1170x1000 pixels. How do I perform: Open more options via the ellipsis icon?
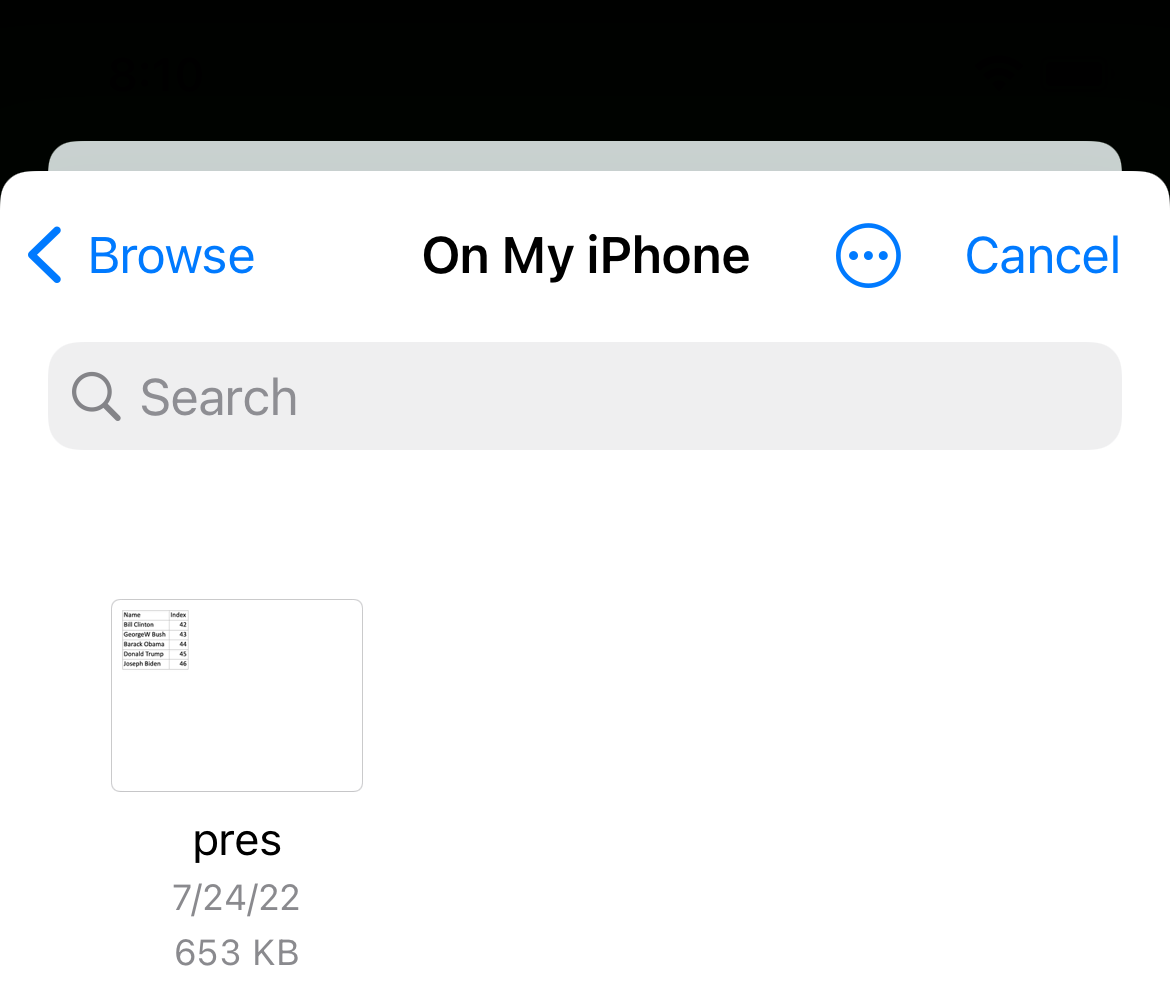coord(867,255)
